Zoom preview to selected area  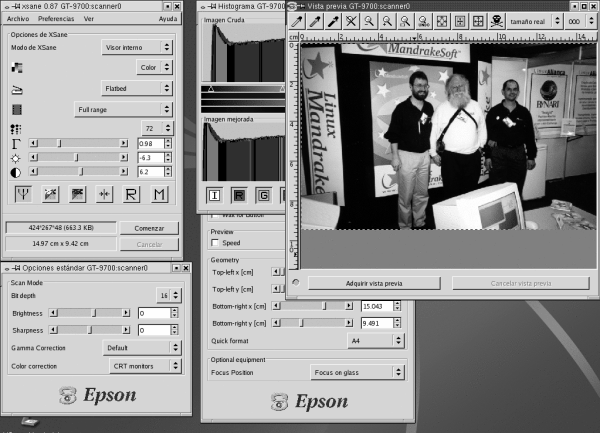[405, 21]
